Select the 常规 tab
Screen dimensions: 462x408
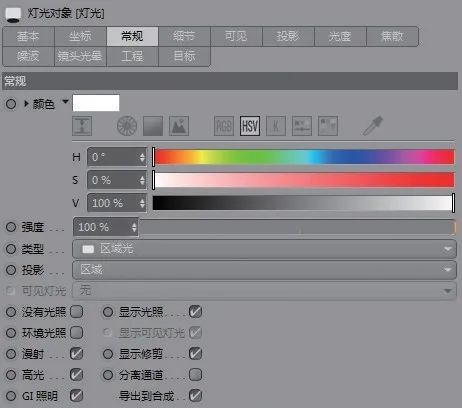[132, 36]
